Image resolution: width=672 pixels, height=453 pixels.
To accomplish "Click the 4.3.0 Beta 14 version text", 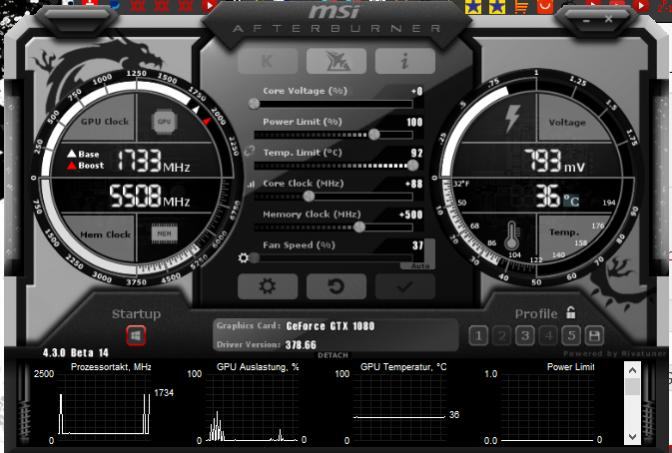I will click(x=75, y=353).
